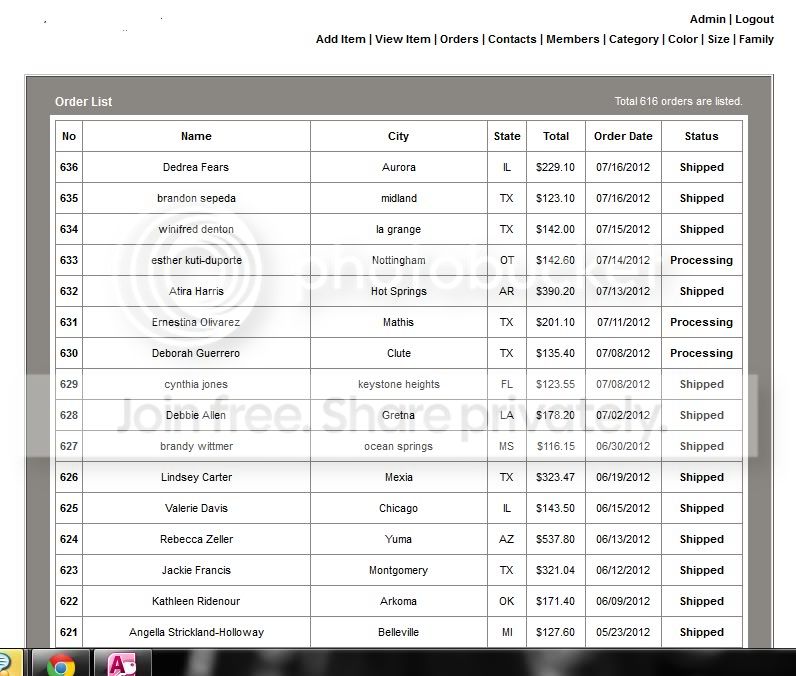
Task: Open the Orders menu link
Action: click(459, 39)
